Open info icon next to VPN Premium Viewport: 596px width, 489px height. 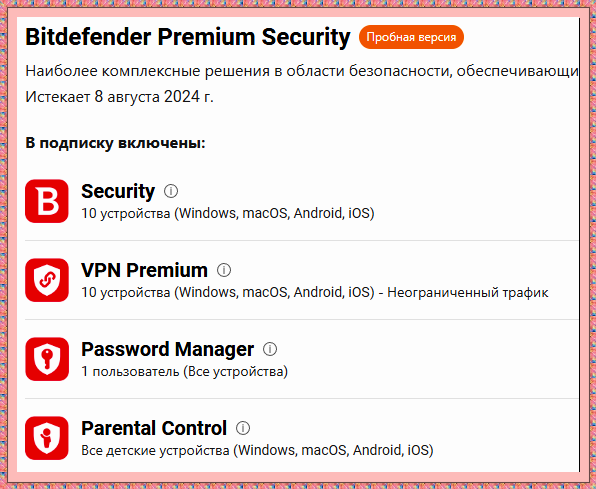pos(224,270)
